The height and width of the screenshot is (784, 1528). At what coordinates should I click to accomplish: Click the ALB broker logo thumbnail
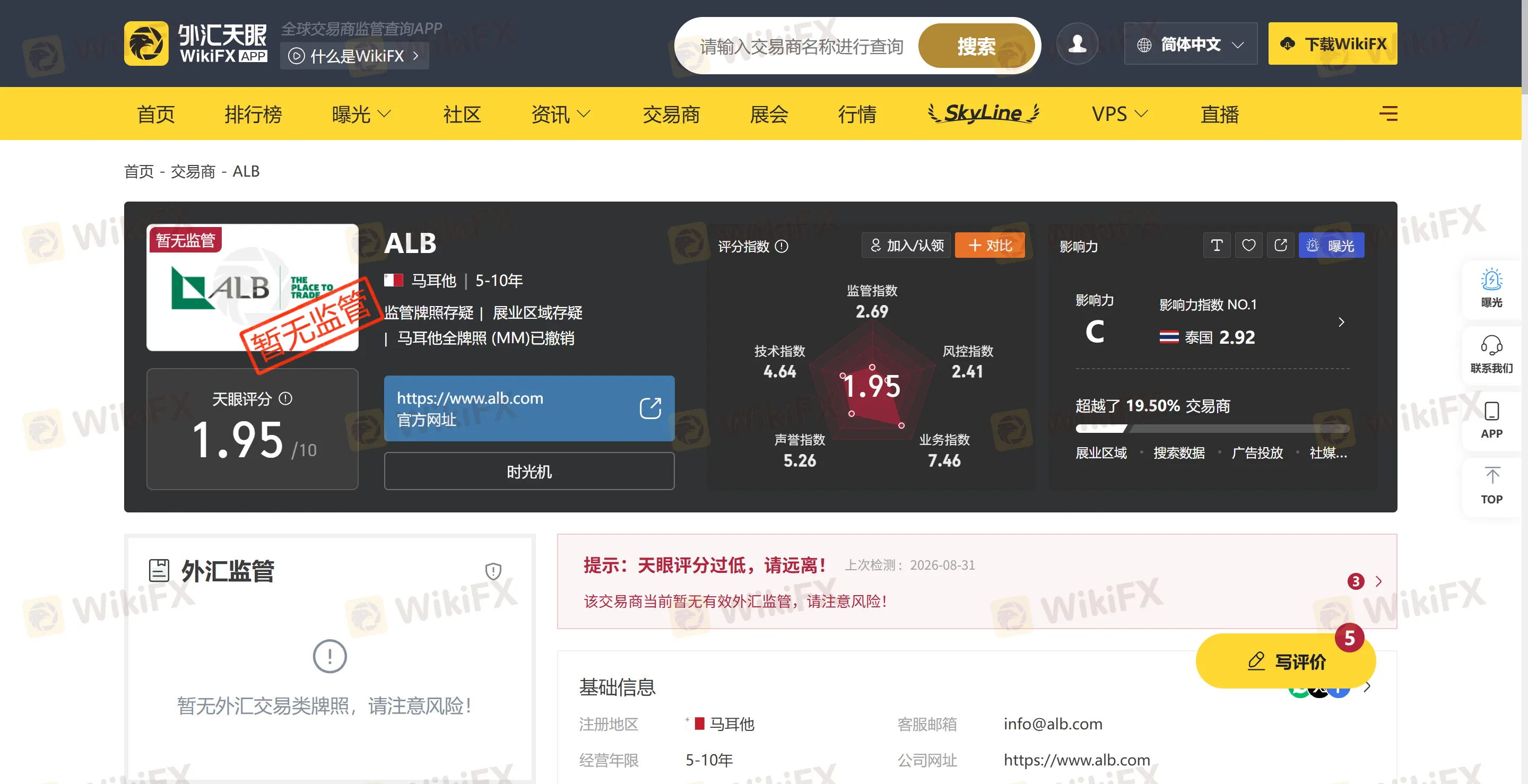pos(253,288)
